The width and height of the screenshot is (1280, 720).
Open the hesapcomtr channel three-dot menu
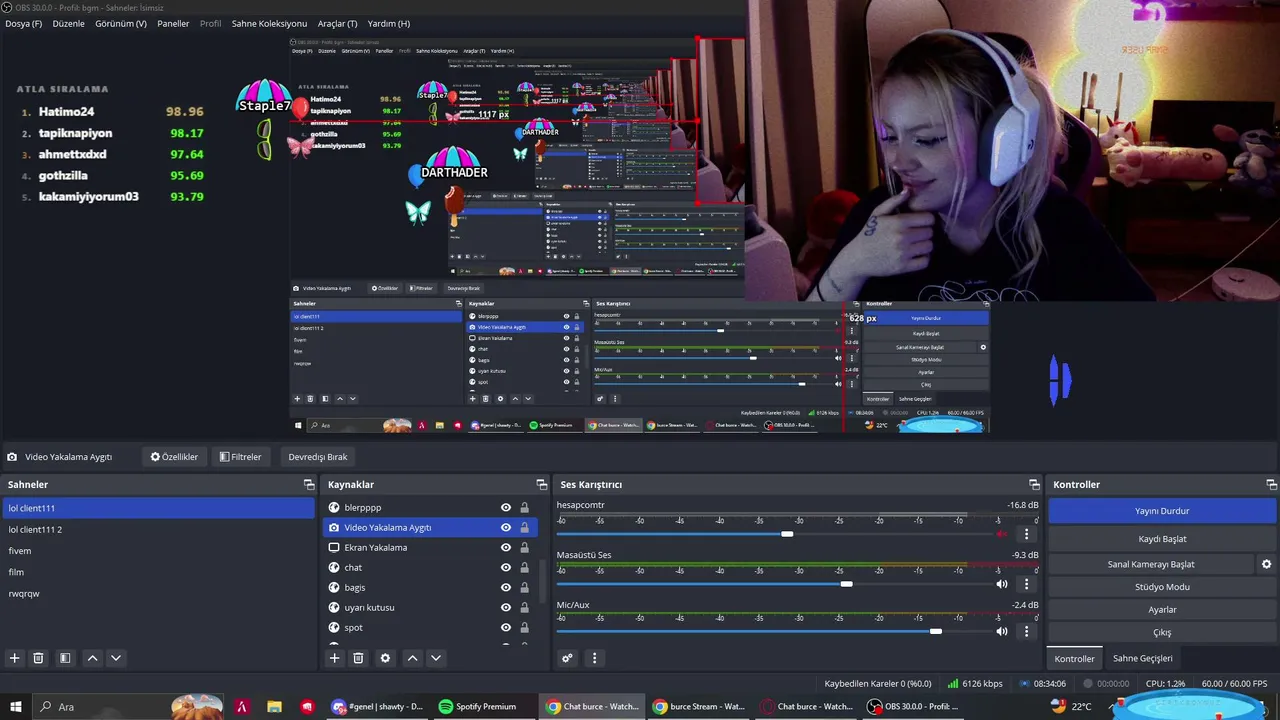tap(1026, 534)
